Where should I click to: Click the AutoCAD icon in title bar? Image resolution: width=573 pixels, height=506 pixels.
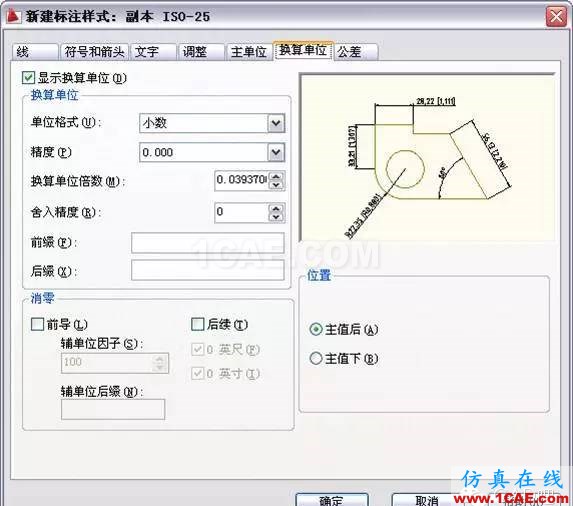pos(13,16)
